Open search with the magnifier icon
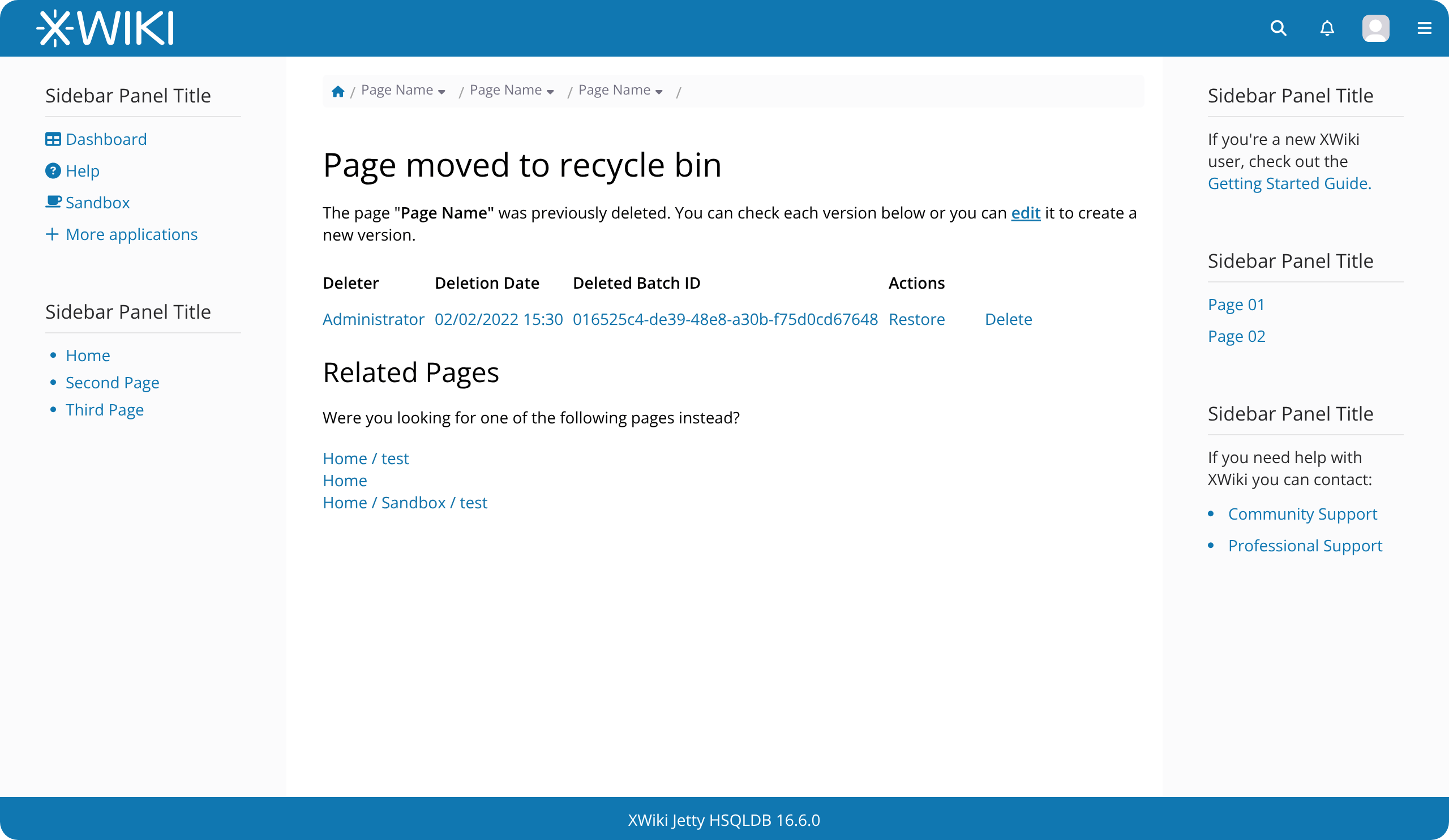Image resolution: width=1449 pixels, height=840 pixels. [x=1277, y=28]
